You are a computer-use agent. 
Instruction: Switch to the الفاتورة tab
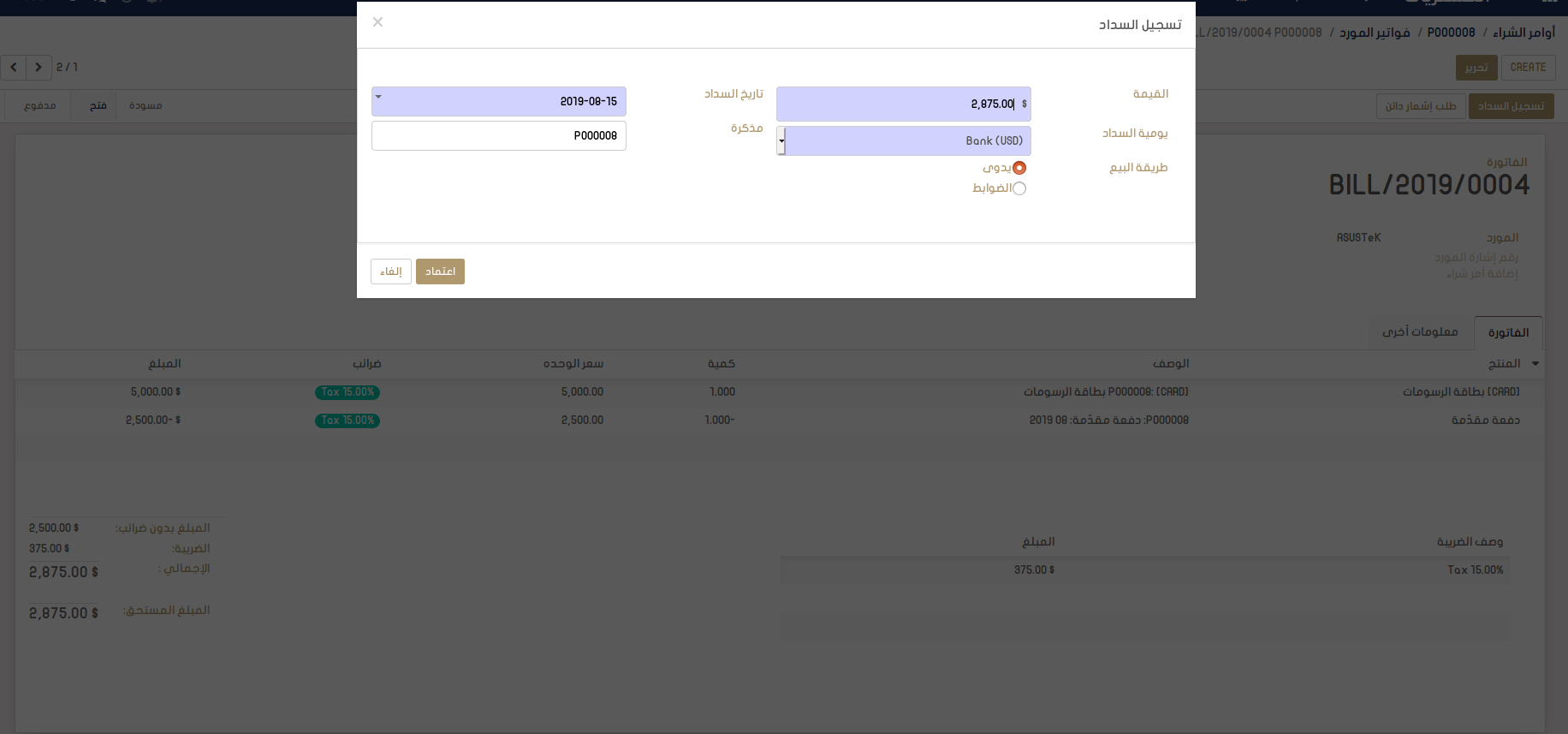click(1508, 333)
